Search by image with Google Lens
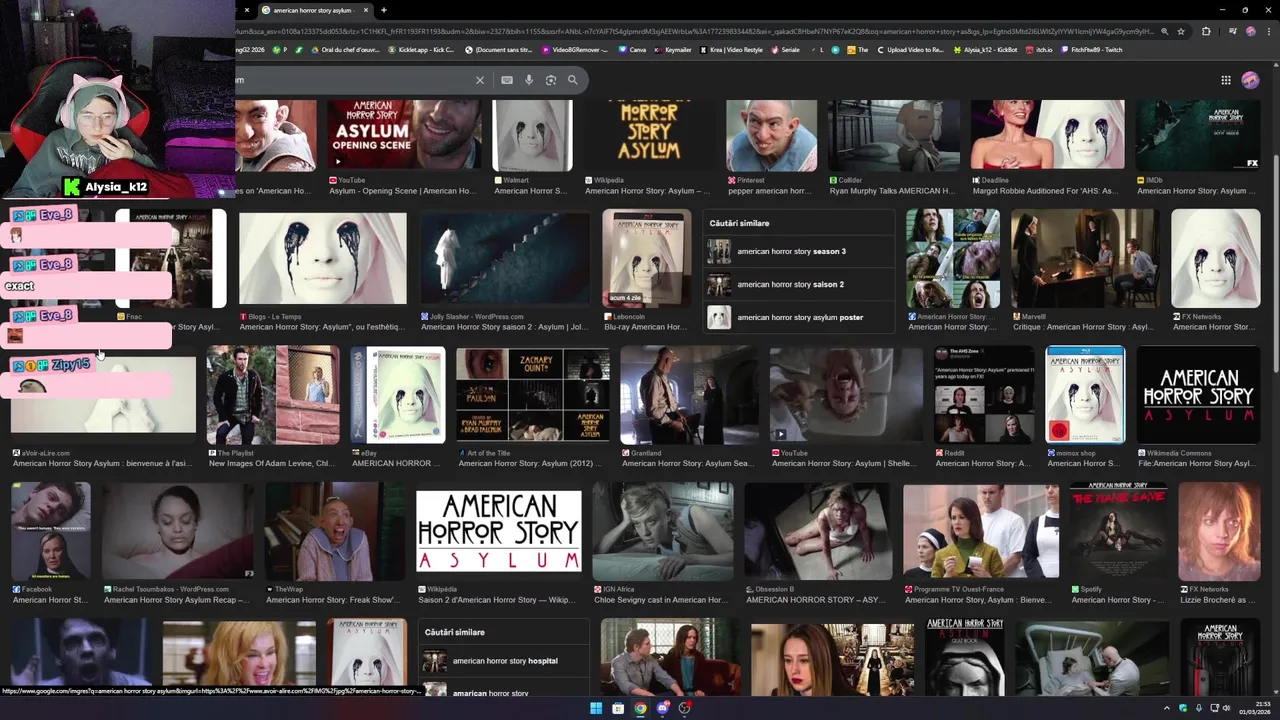Image resolution: width=1280 pixels, height=720 pixels. coord(551,80)
